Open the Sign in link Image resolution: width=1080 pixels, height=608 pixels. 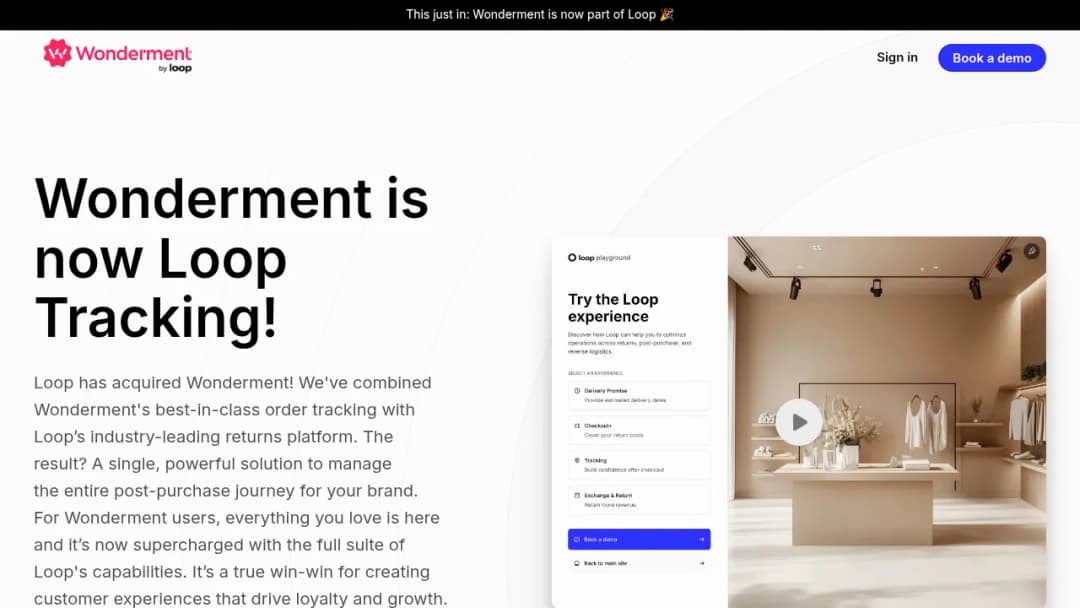tap(897, 58)
